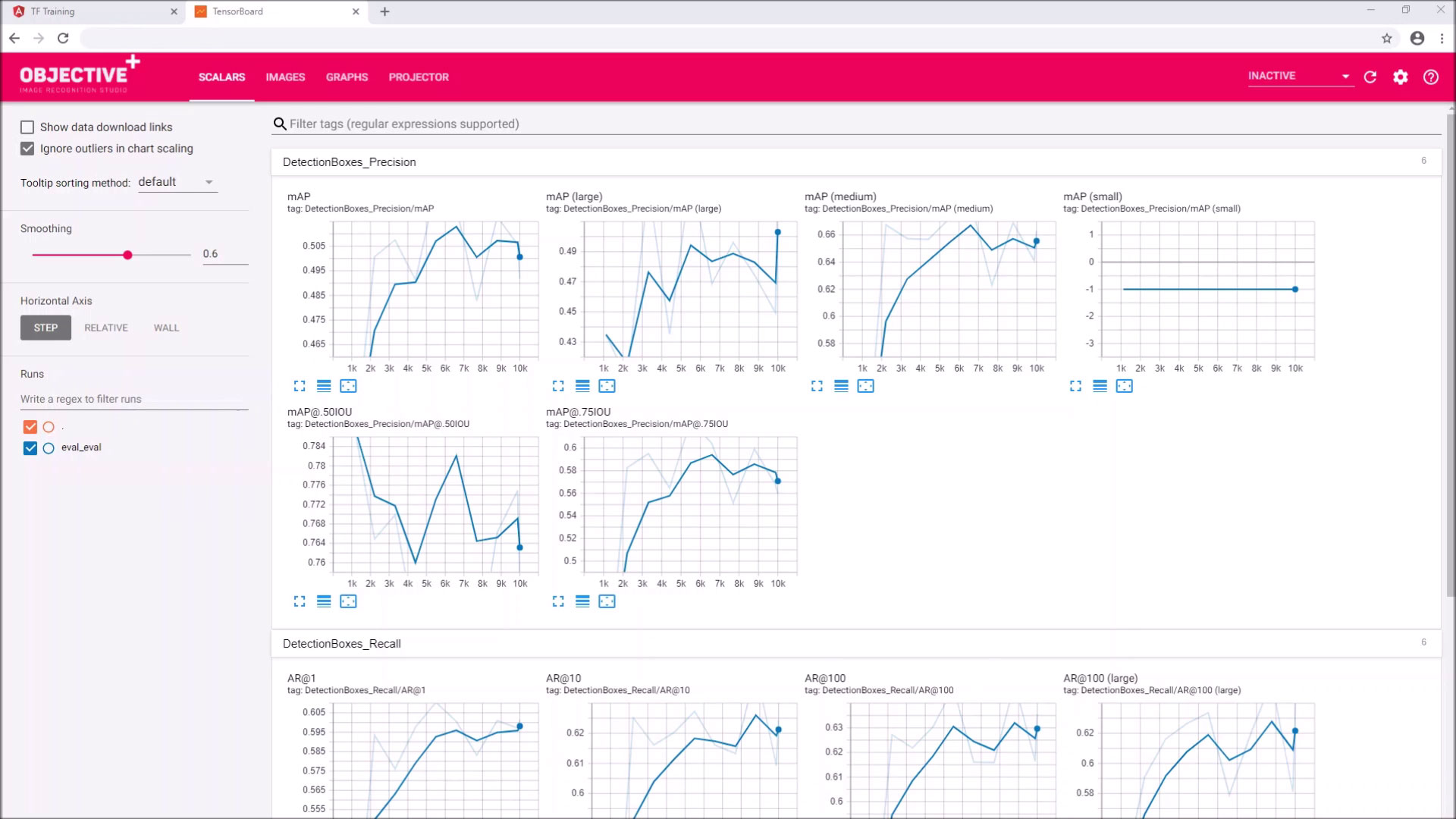This screenshot has height=819, width=1456.
Task: Toggle log scale on mAP@.50IOU chart
Action: point(324,601)
